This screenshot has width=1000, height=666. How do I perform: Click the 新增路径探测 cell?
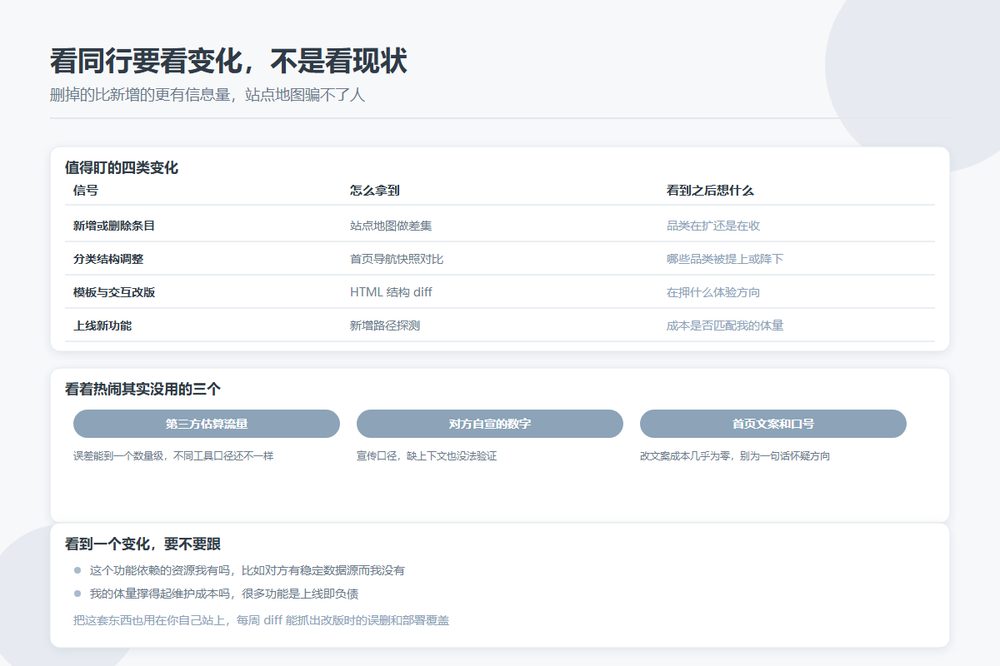pos(385,325)
